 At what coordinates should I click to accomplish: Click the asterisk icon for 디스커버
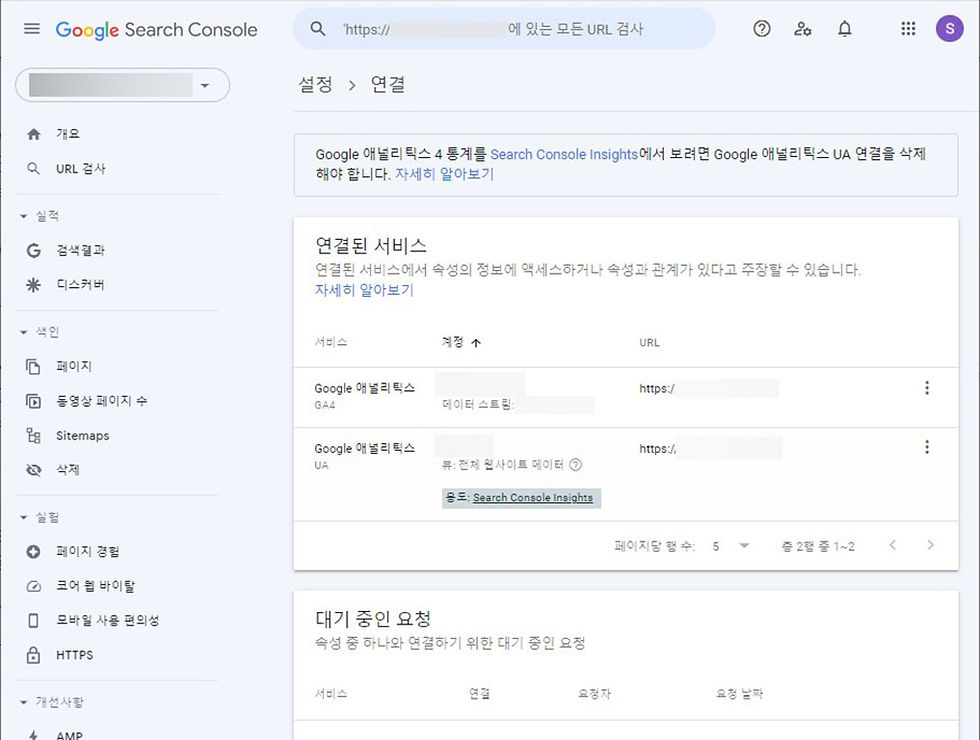pos(33,285)
